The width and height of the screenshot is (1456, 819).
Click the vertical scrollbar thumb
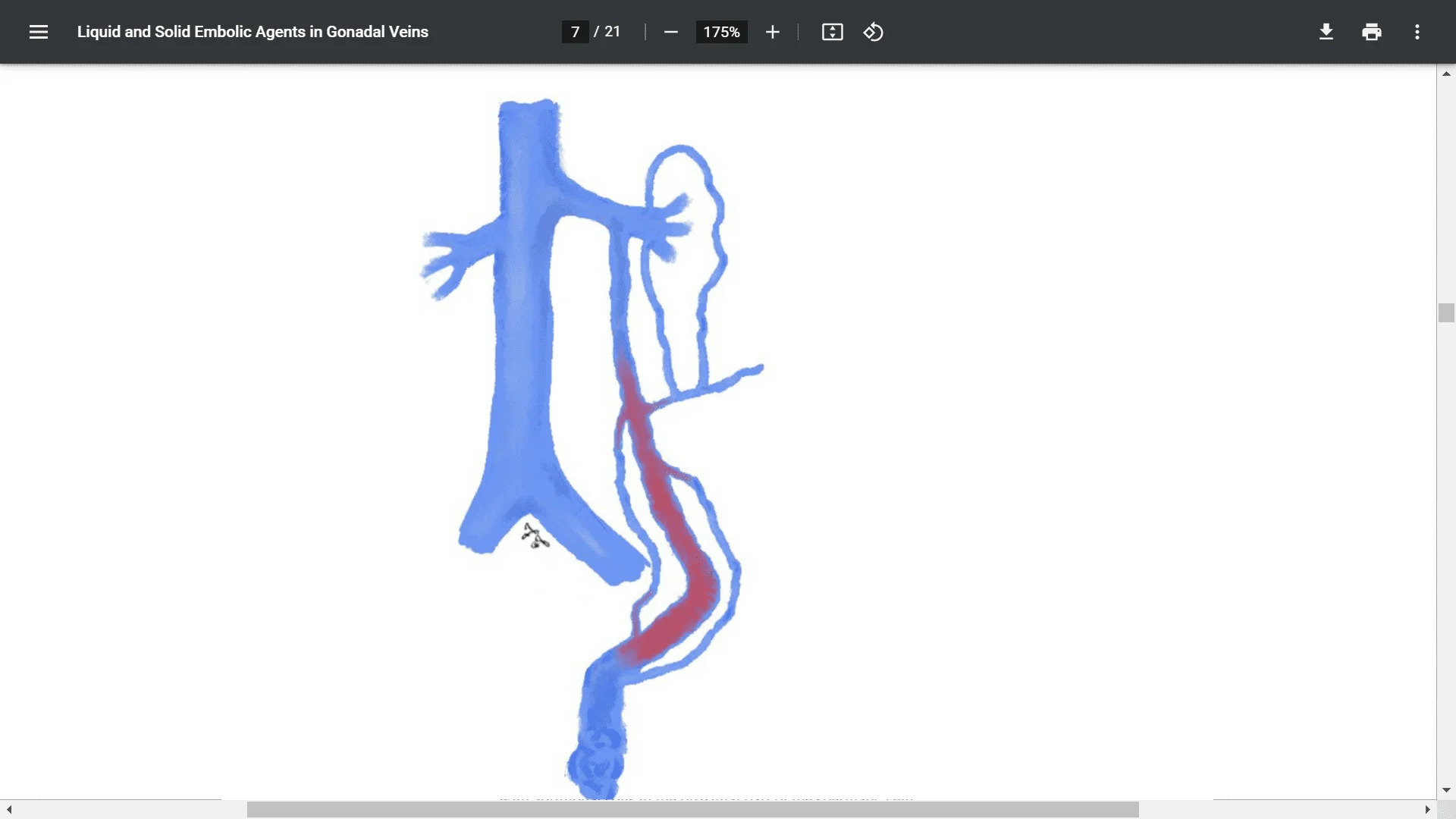[1446, 312]
